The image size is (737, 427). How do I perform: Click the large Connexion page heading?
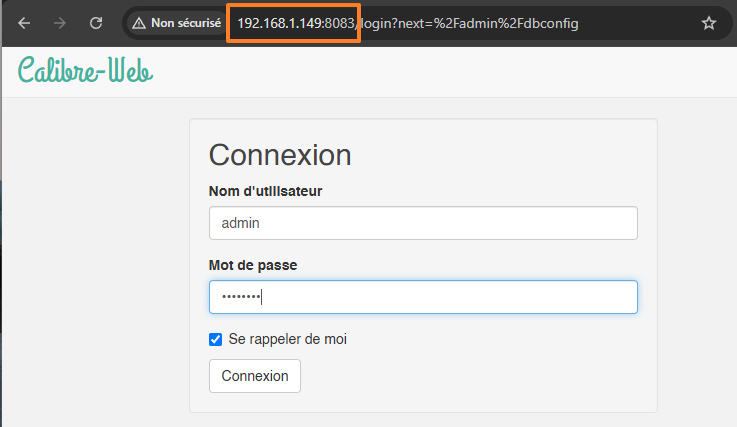280,155
